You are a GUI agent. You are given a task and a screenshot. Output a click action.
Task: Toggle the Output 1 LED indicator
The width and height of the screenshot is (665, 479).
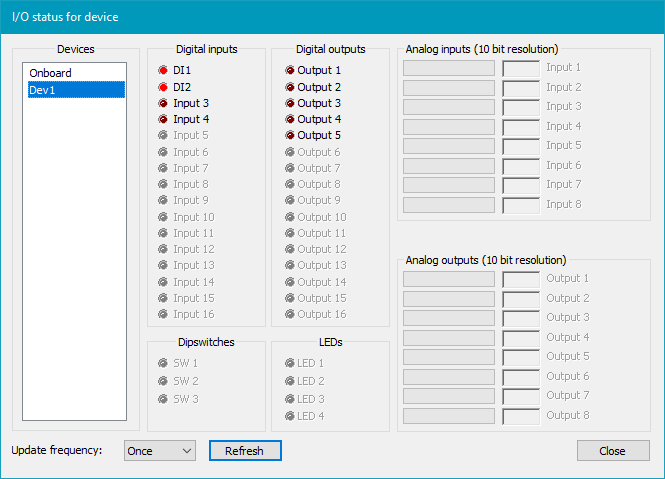(x=290, y=70)
